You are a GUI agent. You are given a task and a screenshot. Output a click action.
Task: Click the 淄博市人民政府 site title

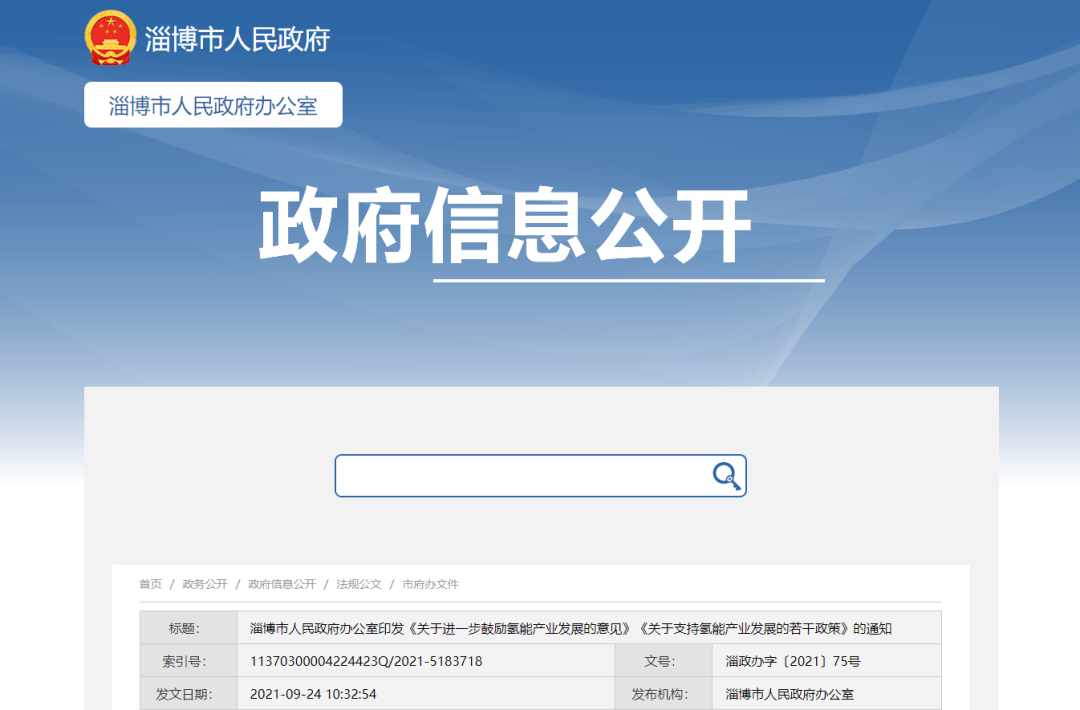pyautogui.click(x=237, y=39)
